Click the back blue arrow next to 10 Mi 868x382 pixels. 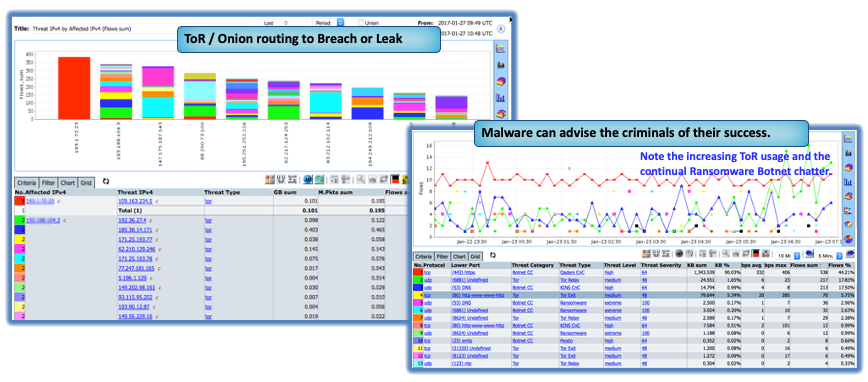coord(809,254)
